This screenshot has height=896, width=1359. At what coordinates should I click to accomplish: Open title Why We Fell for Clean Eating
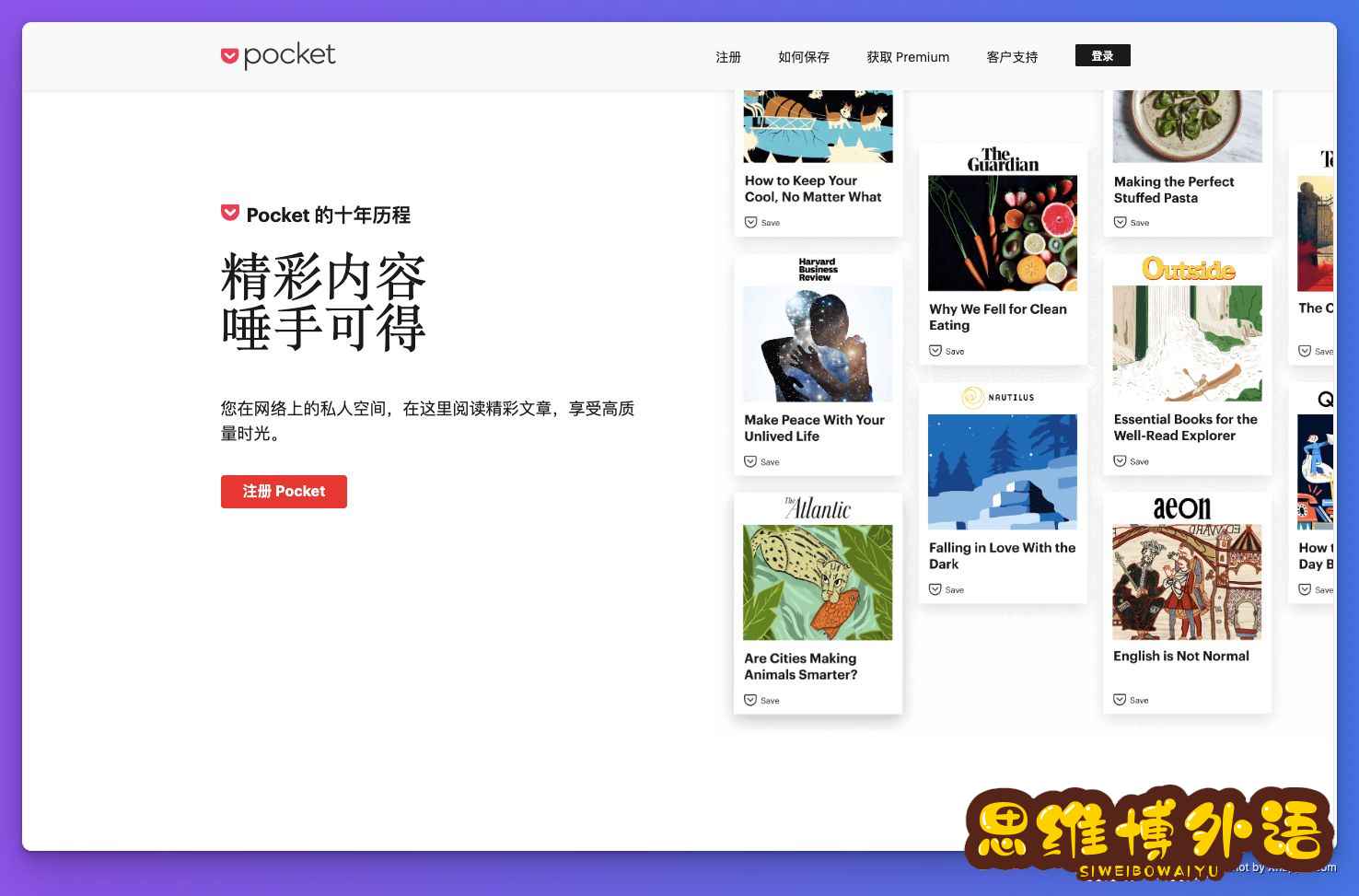point(998,318)
